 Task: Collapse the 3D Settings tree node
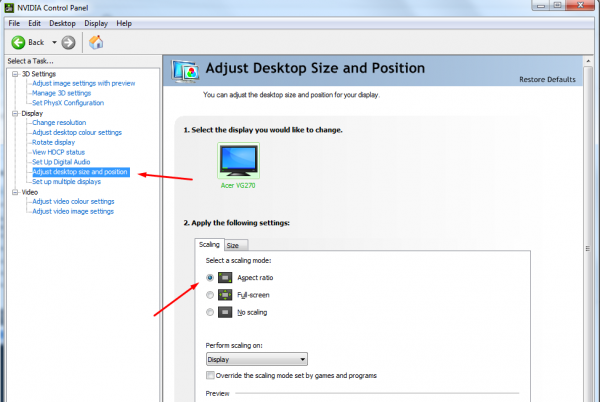tap(14, 74)
